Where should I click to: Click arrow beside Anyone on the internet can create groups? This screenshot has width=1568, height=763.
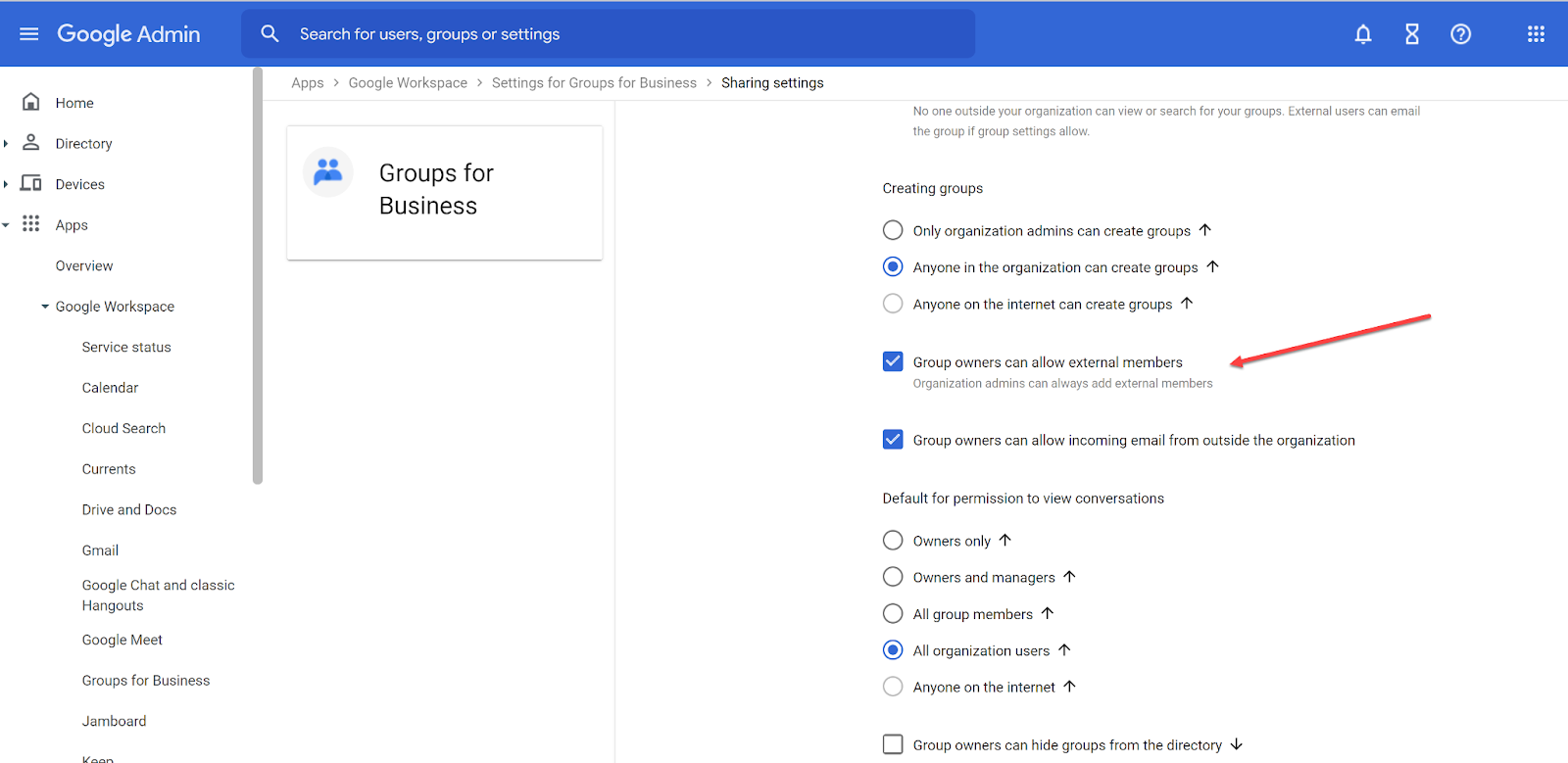pyautogui.click(x=1187, y=304)
